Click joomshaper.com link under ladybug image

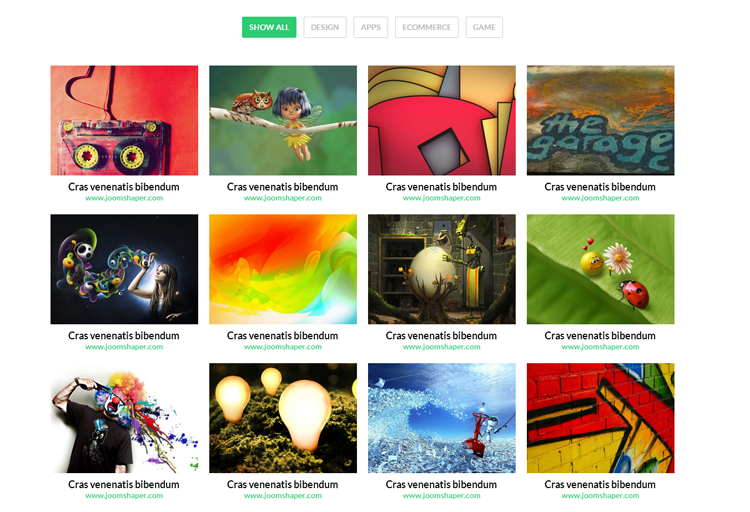600,347
